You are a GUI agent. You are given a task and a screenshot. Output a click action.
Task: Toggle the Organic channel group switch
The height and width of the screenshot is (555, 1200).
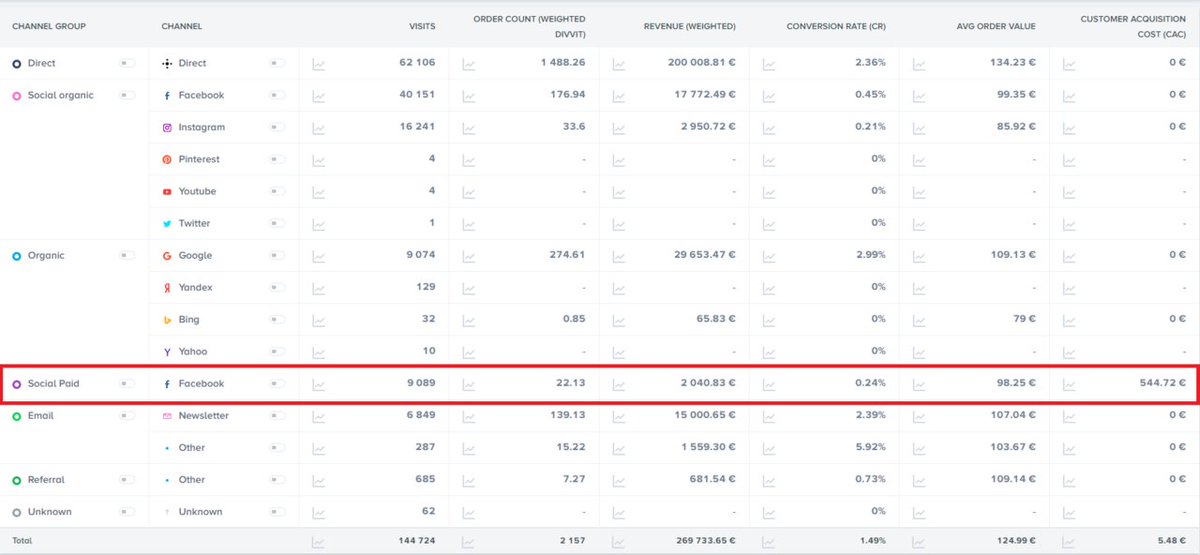click(127, 255)
